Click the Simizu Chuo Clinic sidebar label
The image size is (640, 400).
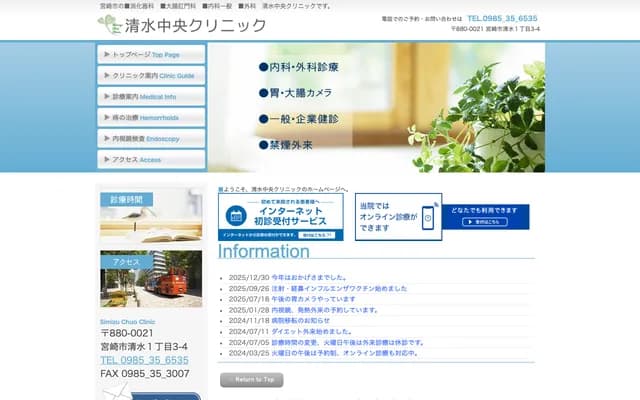point(128,322)
